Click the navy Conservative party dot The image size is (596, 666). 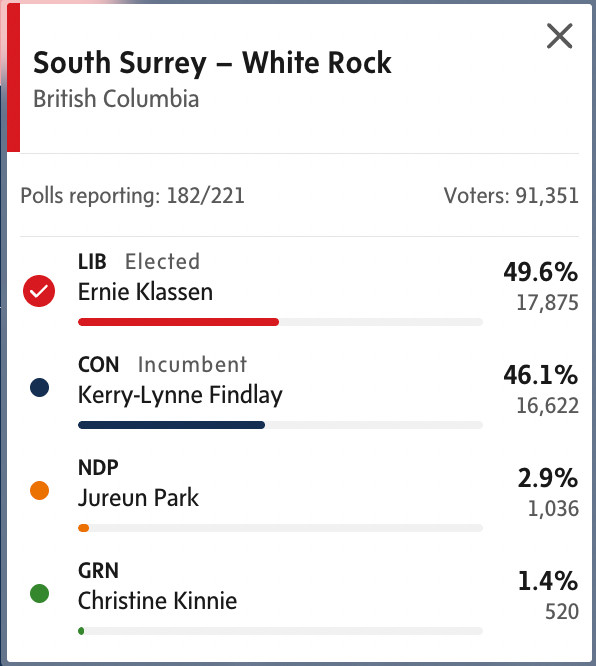tap(40, 387)
